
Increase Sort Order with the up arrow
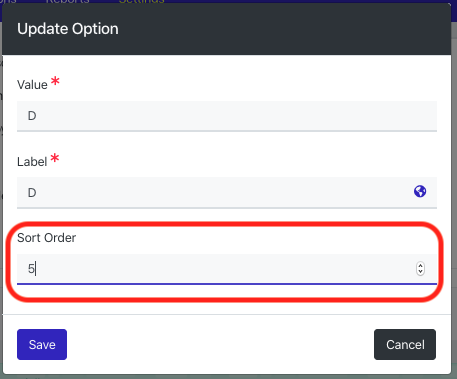[x=420, y=265]
